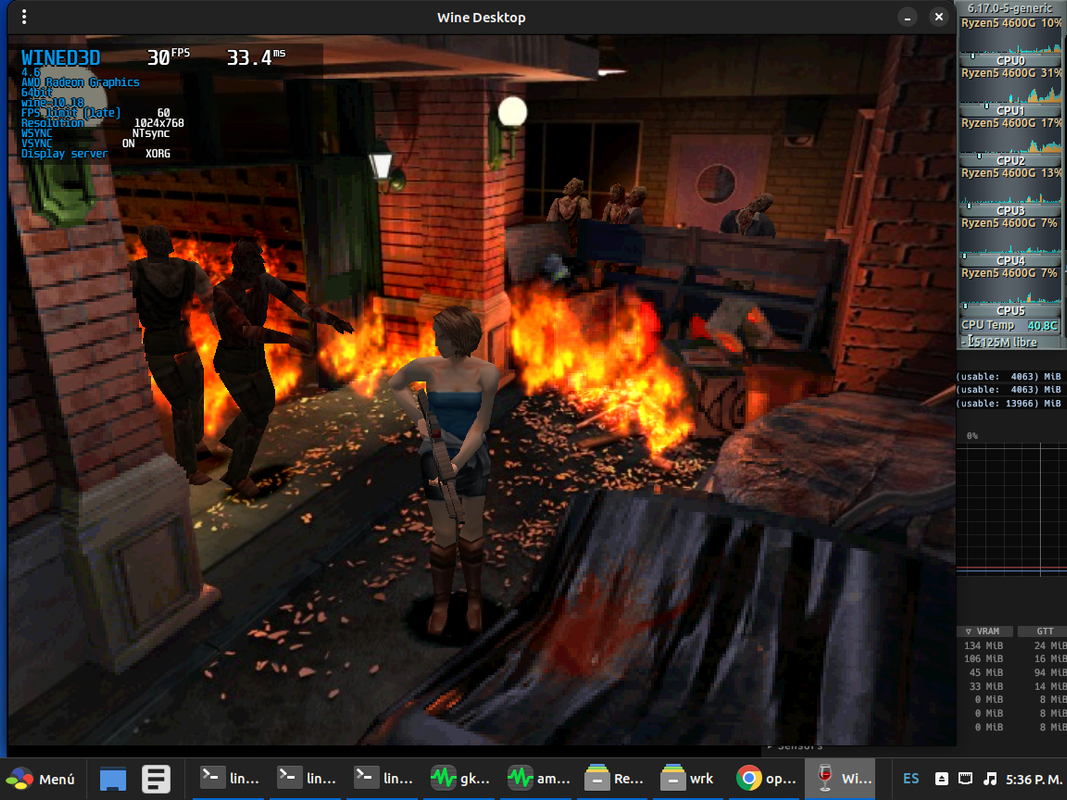Click the CPU0 label in gkrellm
1067x800 pixels.
1011,61
